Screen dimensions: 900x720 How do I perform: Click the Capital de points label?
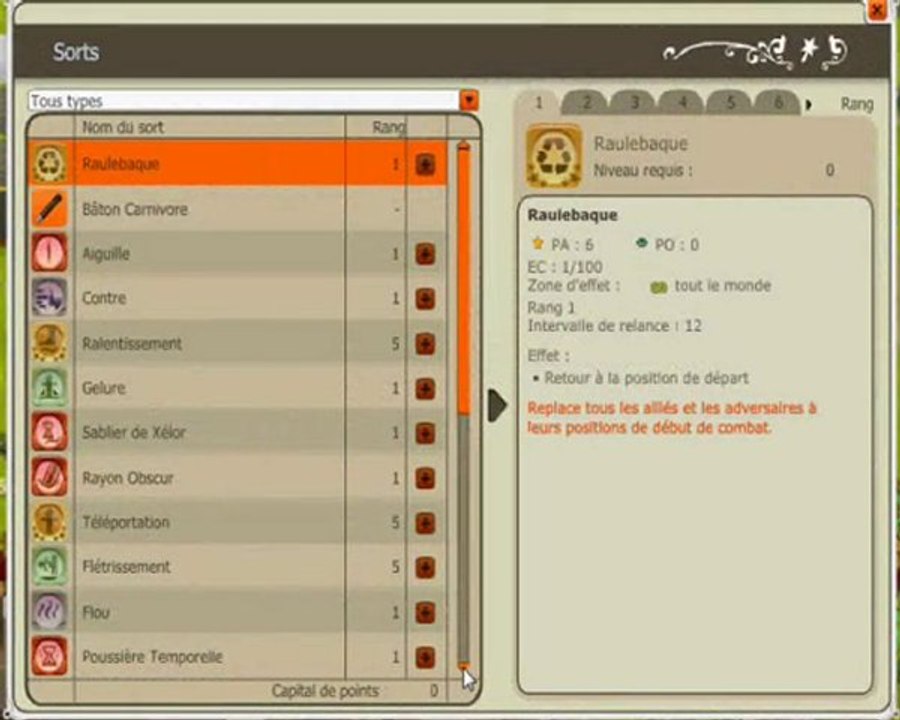pyautogui.click(x=325, y=691)
